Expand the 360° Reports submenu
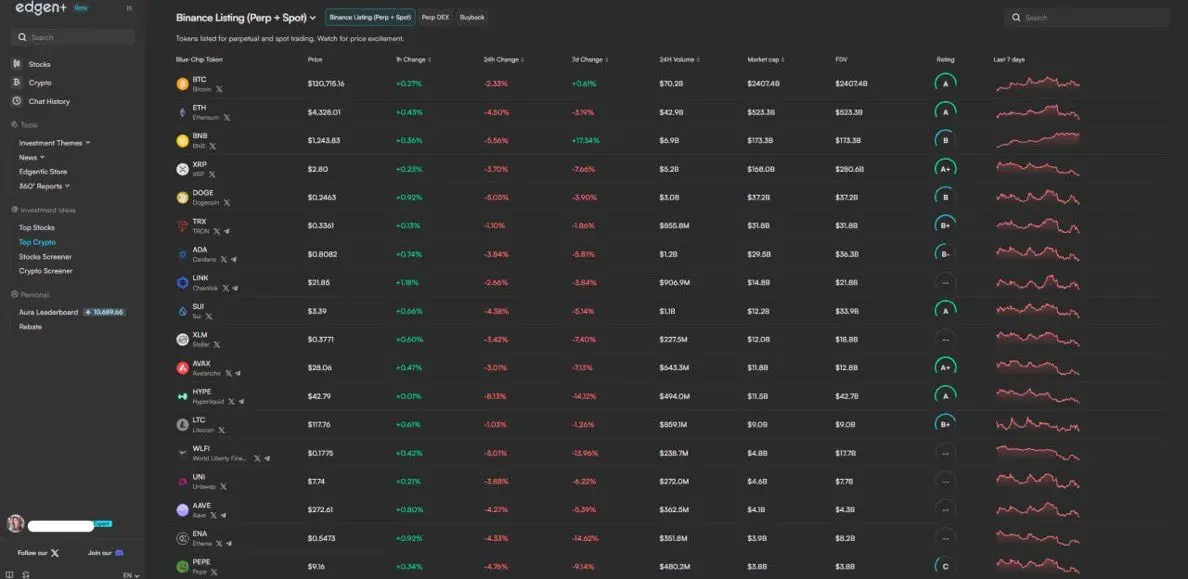Image resolution: width=1188 pixels, height=579 pixels. (x=44, y=186)
